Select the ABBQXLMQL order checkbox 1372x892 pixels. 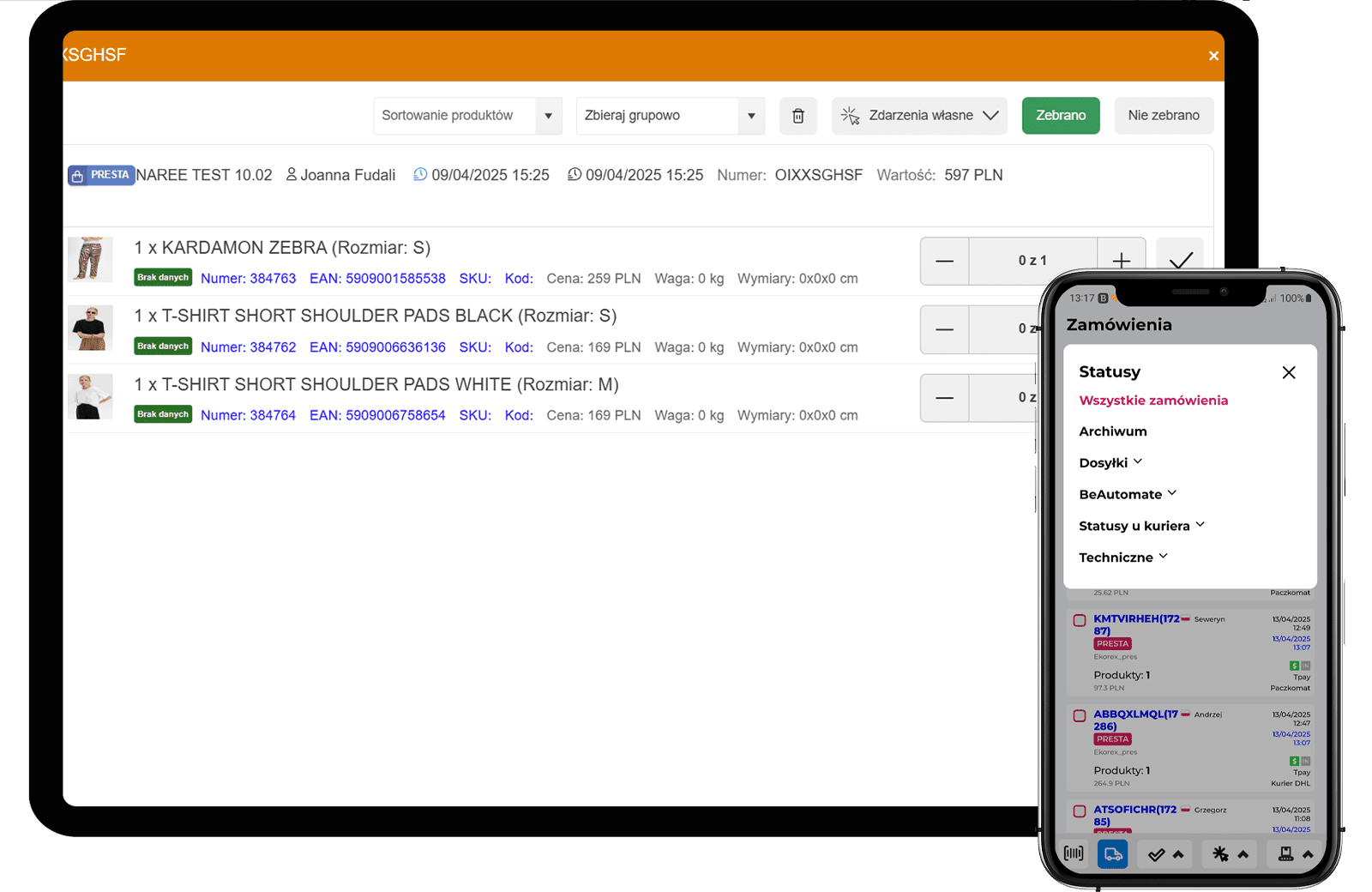(1080, 715)
